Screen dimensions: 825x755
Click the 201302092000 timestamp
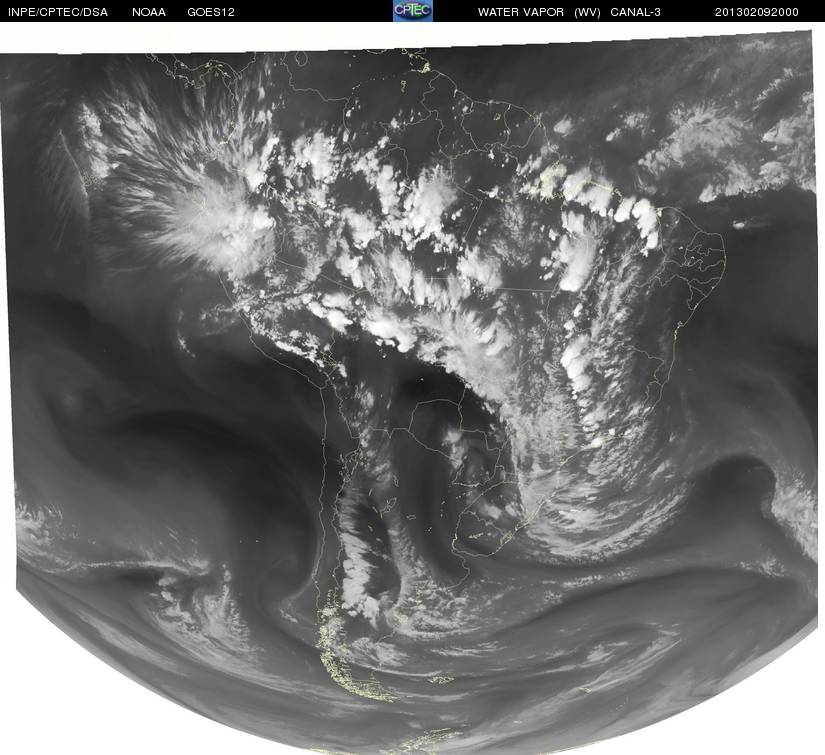pyautogui.click(x=756, y=12)
